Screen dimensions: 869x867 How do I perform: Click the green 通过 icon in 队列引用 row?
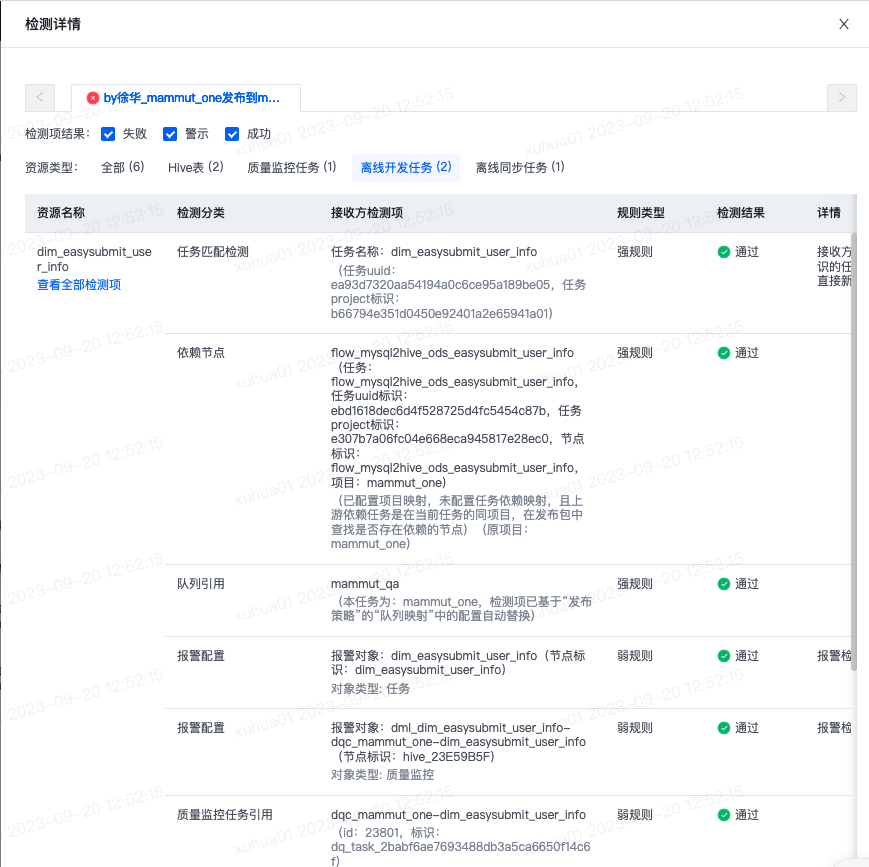click(723, 584)
